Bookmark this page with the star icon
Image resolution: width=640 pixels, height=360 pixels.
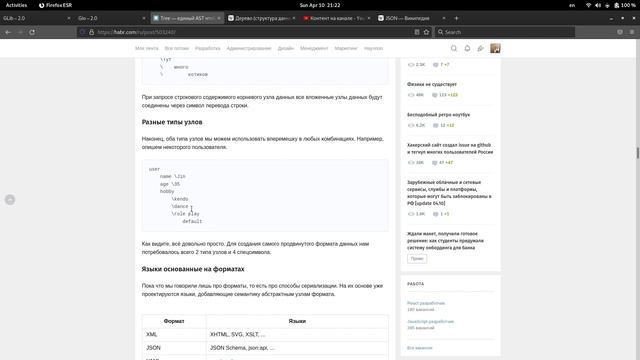[x=427, y=32]
